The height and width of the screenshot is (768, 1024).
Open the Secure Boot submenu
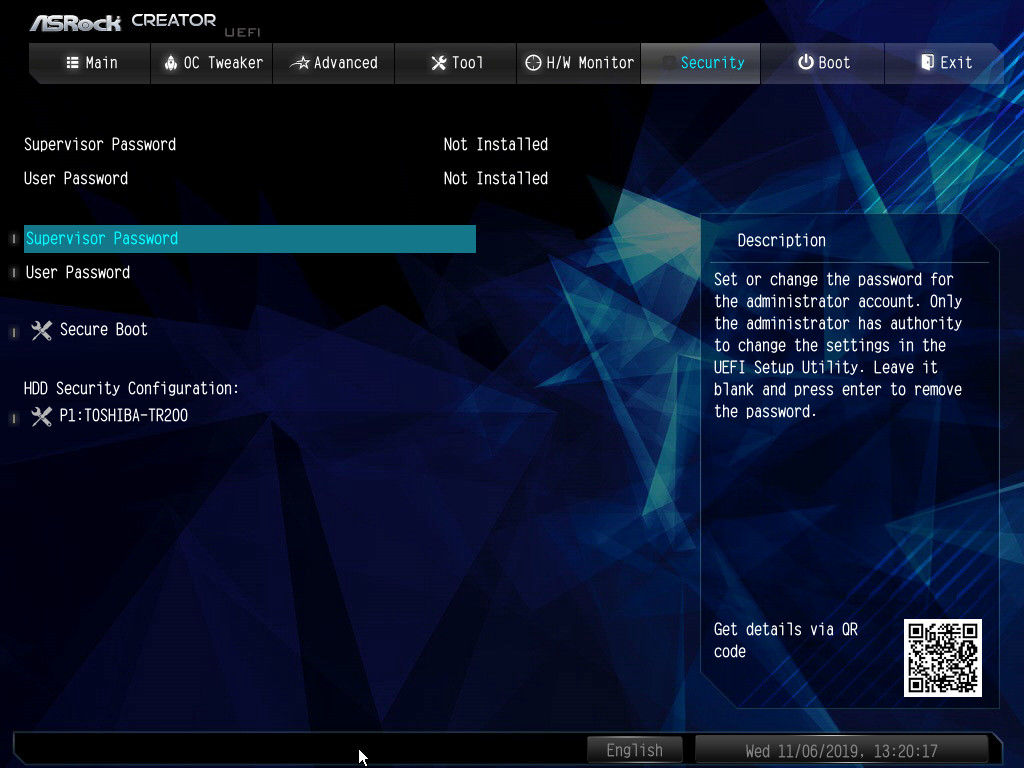pyautogui.click(x=103, y=330)
